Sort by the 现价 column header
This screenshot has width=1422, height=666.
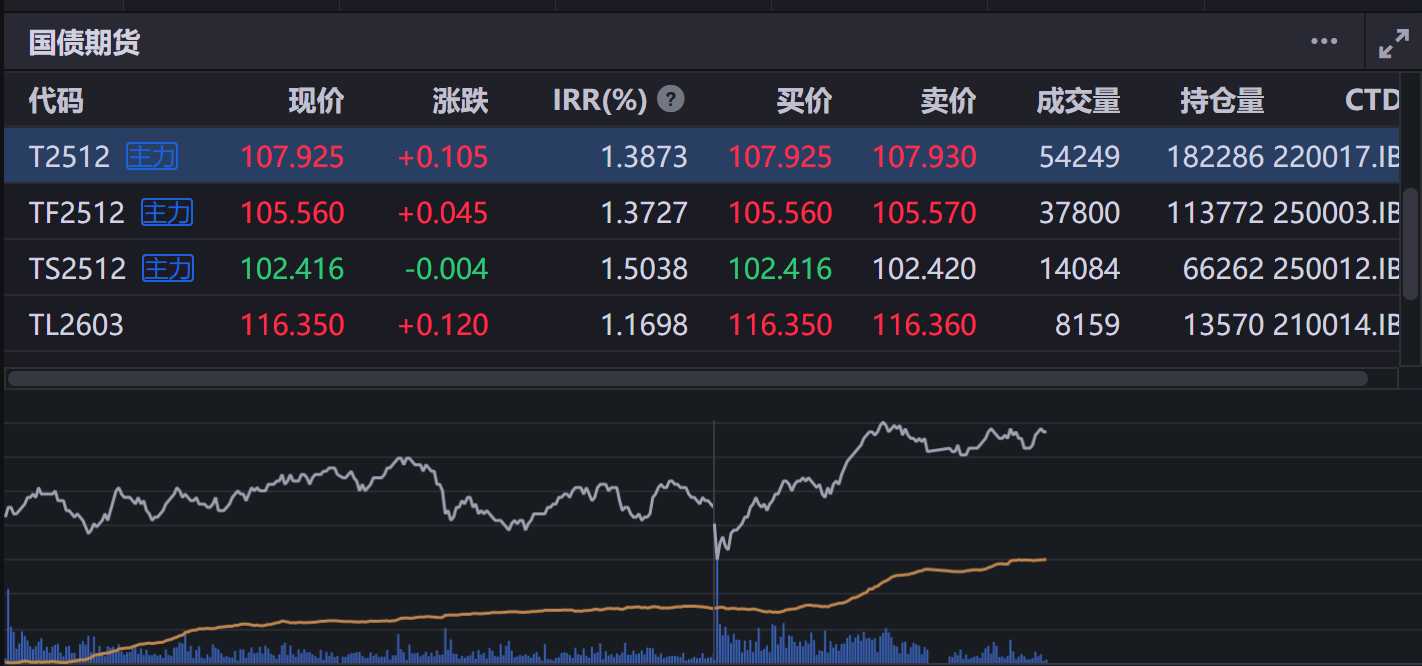[316, 100]
